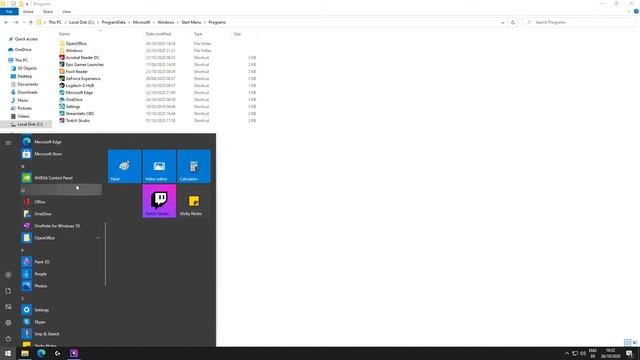
Task: Go back in File Explorer
Action: click(x=6, y=22)
